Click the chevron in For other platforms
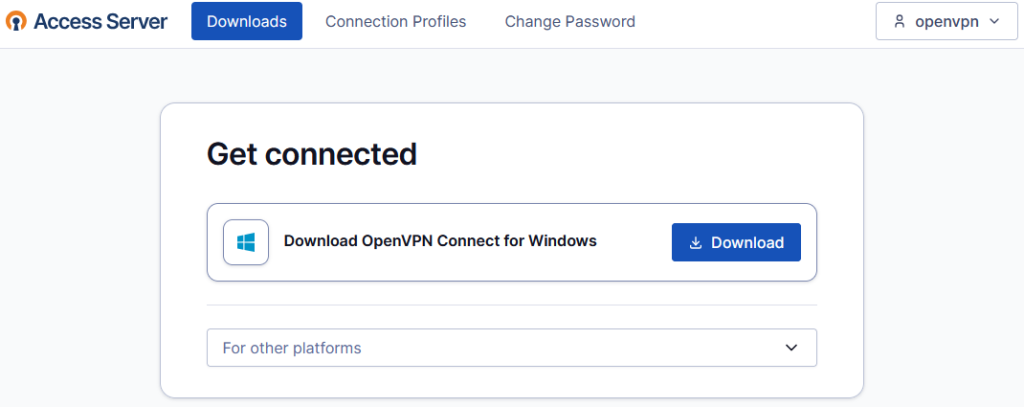1024x407 pixels. click(x=792, y=348)
